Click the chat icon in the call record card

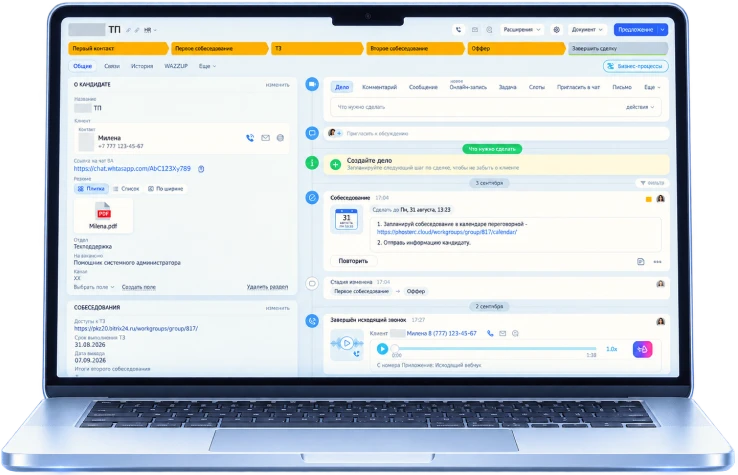click(x=515, y=333)
